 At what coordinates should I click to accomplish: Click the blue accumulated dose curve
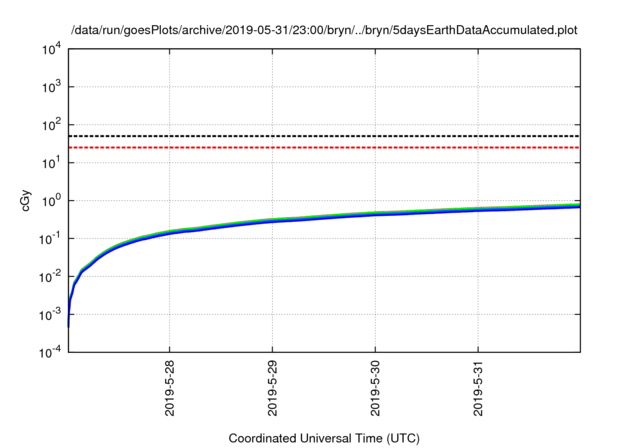click(x=324, y=217)
